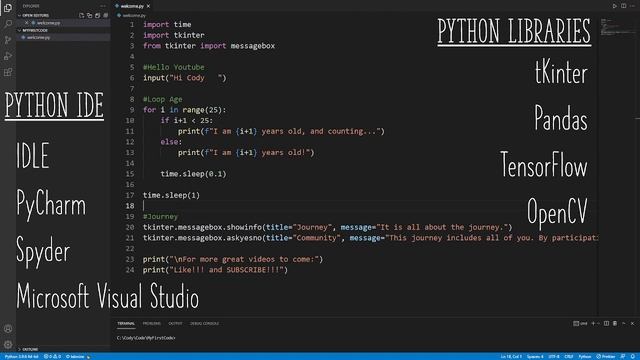Click the feedback icon in status bar
This screenshot has width=640, height=360.
(x=623, y=356)
